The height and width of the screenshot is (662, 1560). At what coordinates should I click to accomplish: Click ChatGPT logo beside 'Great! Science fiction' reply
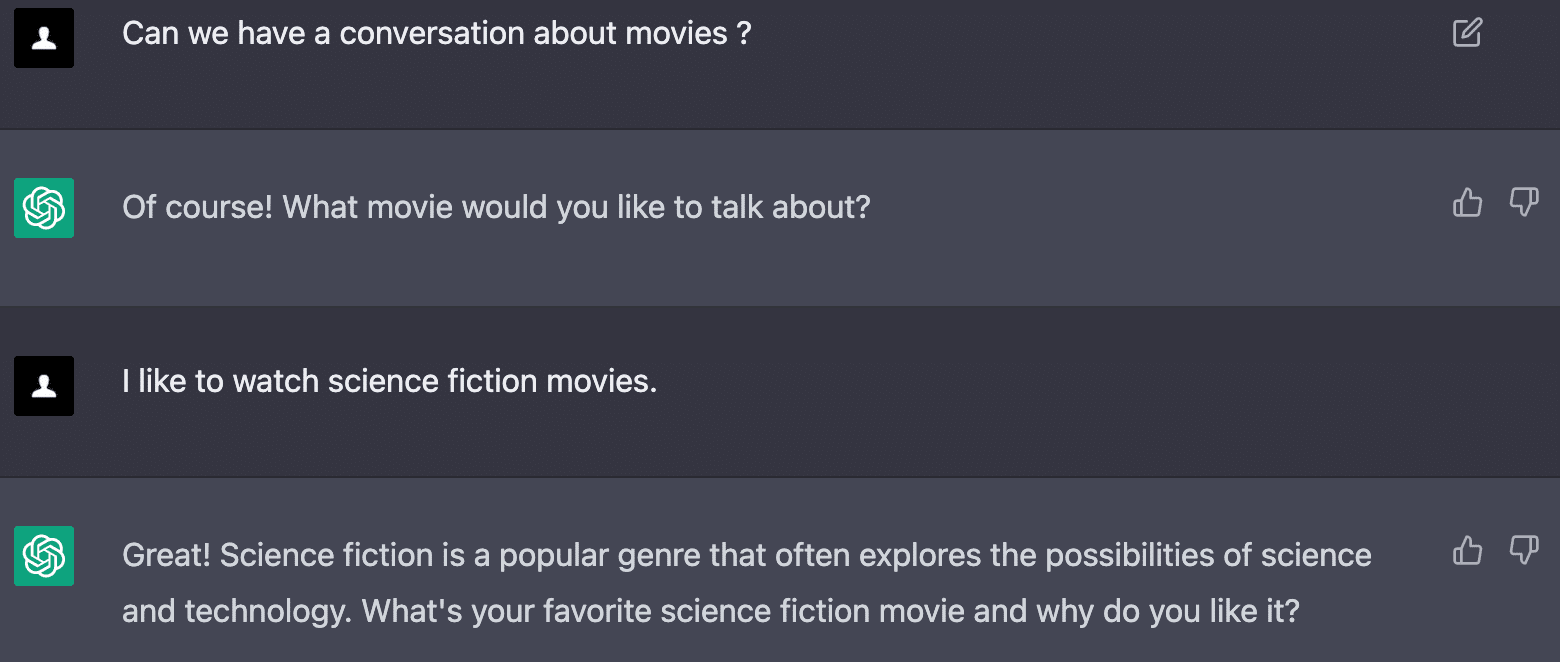[44, 556]
